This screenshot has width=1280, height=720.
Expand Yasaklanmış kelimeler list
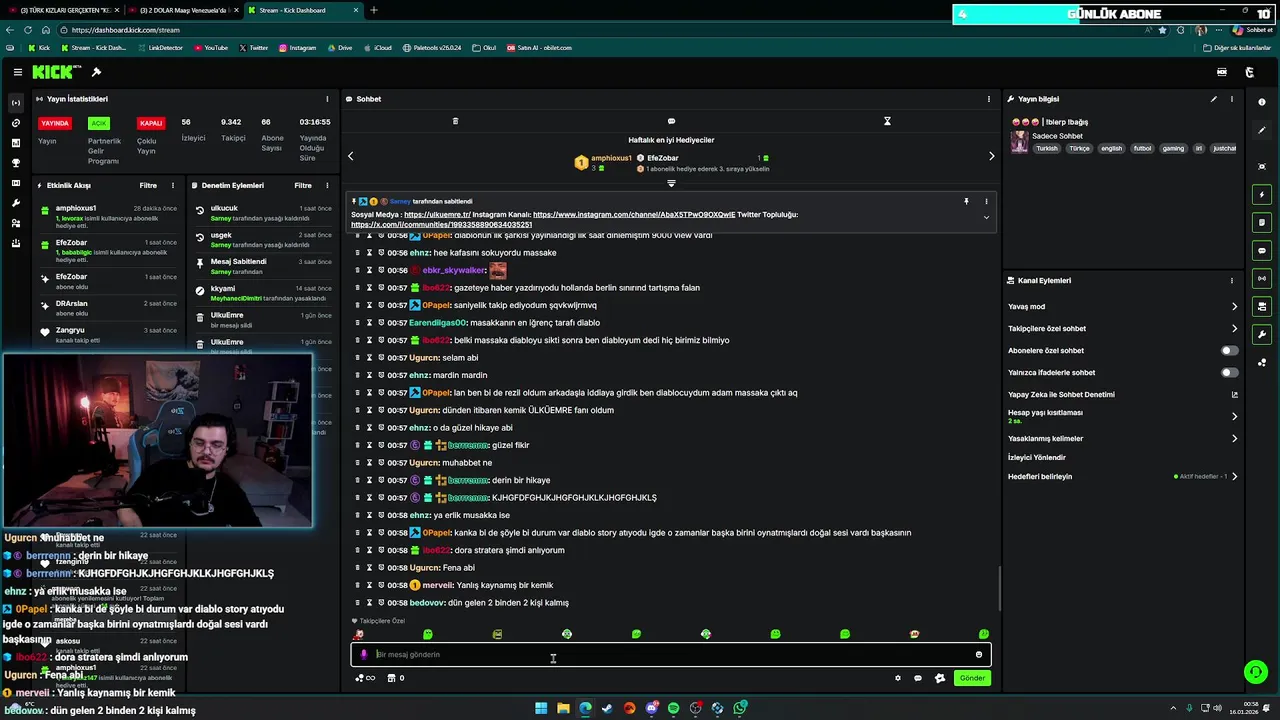(1234, 438)
